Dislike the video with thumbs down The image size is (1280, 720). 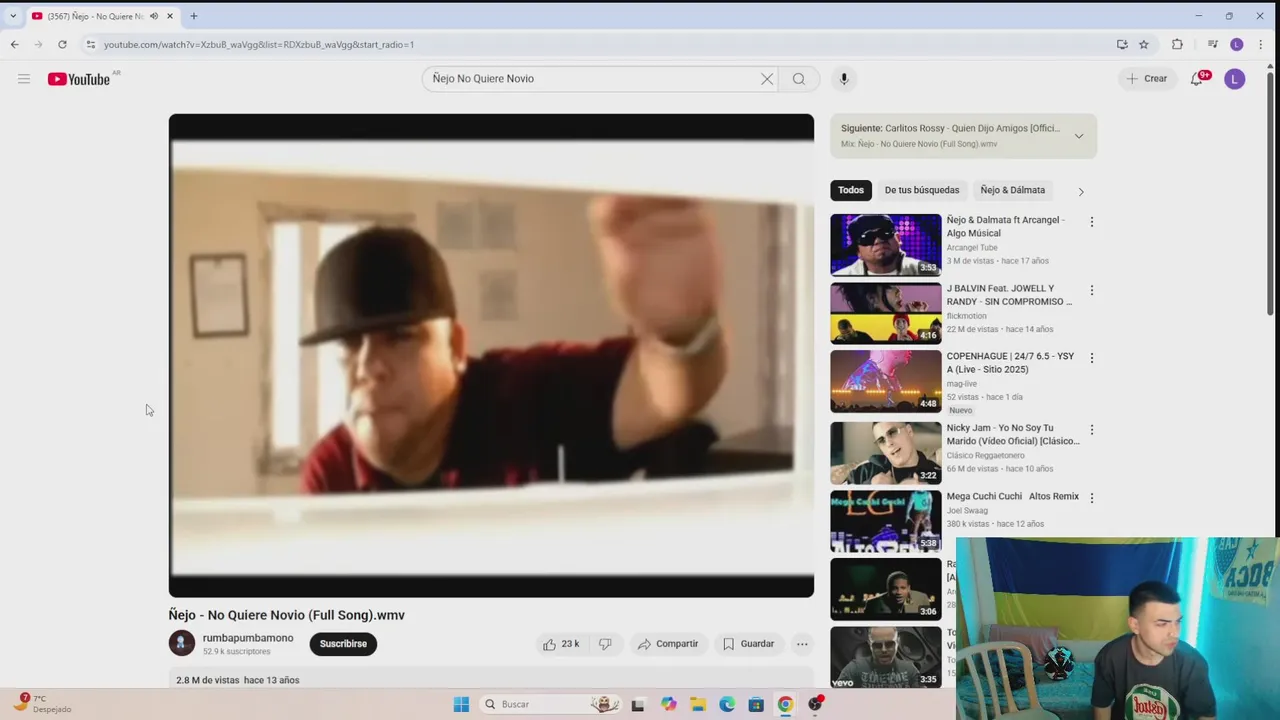(605, 644)
